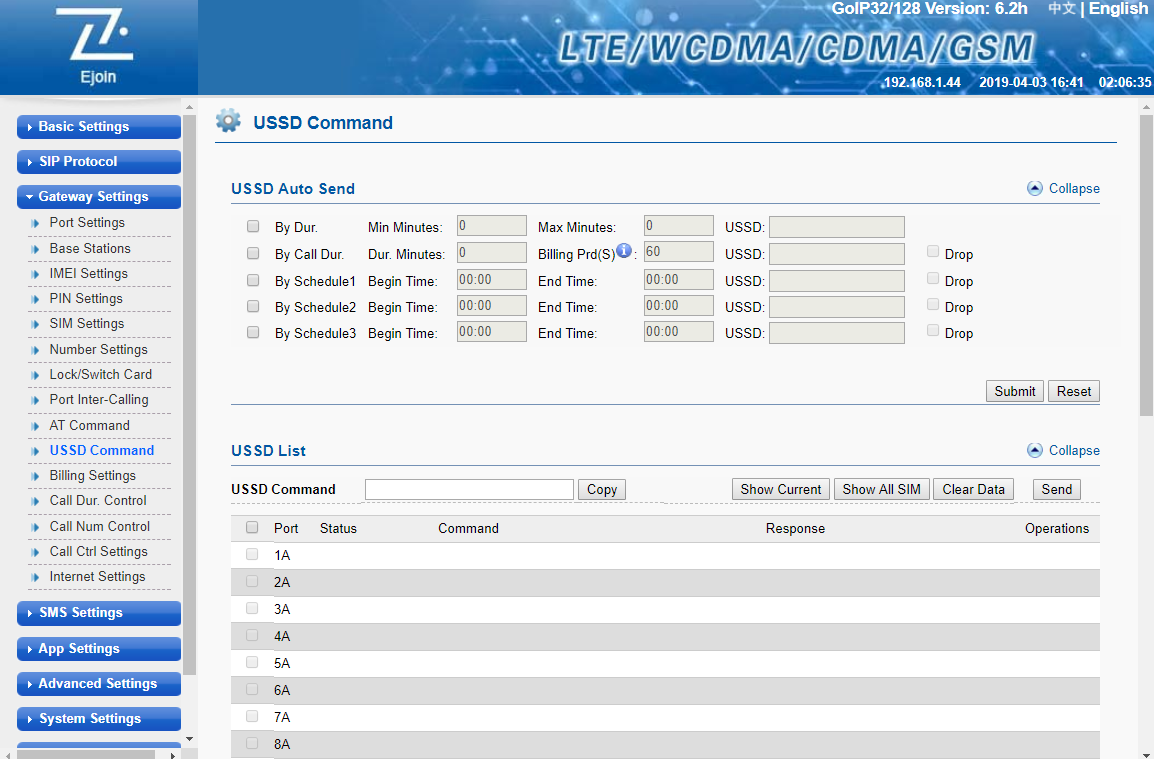Click collapse arrow icon for USSD List
1154x759 pixels.
(1035, 450)
